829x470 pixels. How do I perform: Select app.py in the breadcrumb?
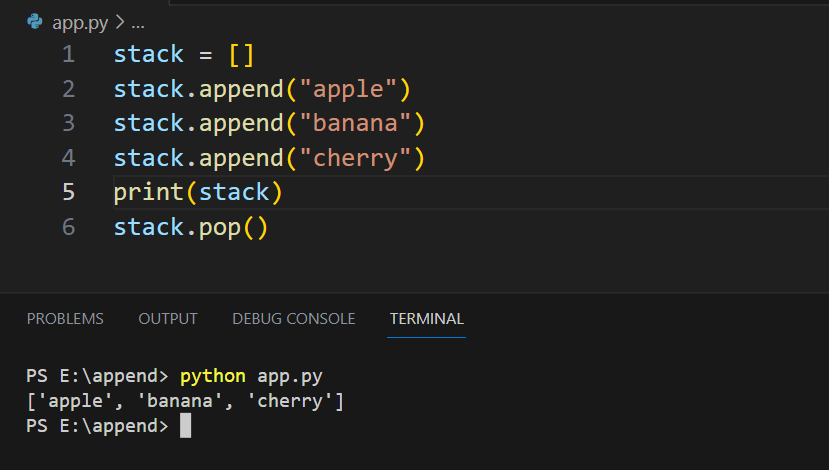click(80, 23)
